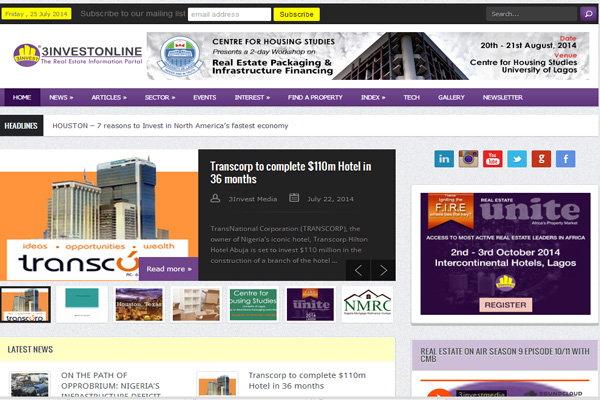Open the LinkedIn social icon
600x400 pixels.
(444, 159)
